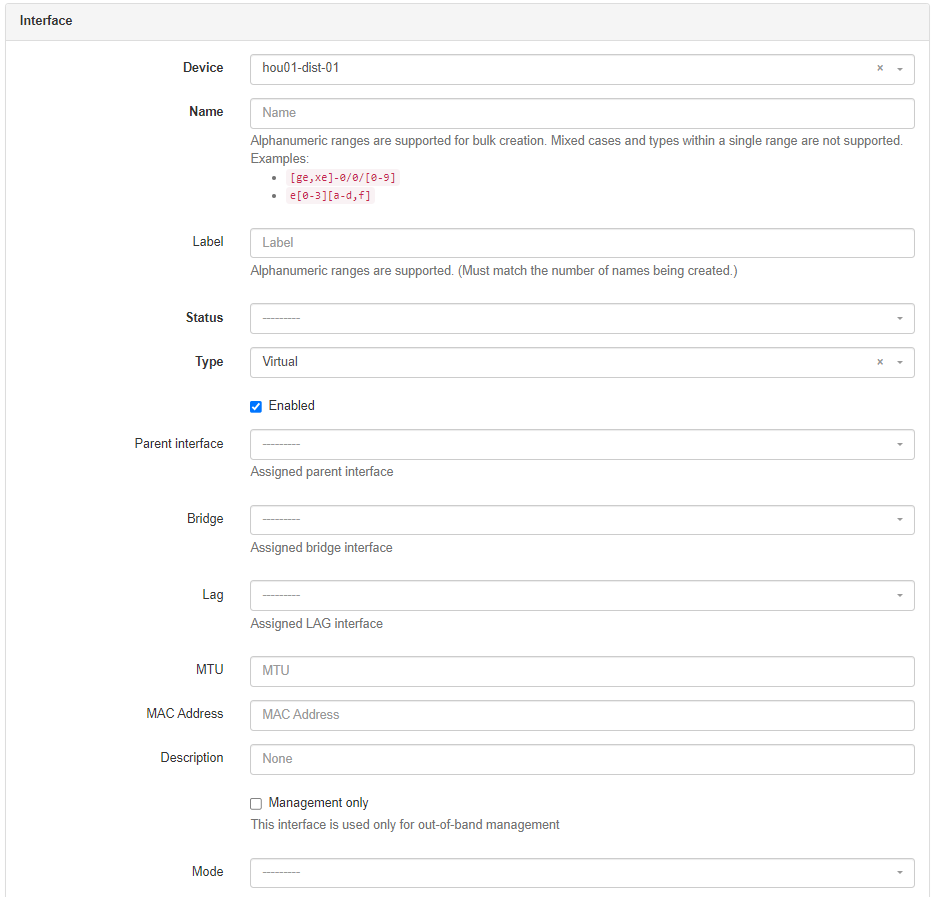Toggle the Enabled checkbox

click(256, 407)
